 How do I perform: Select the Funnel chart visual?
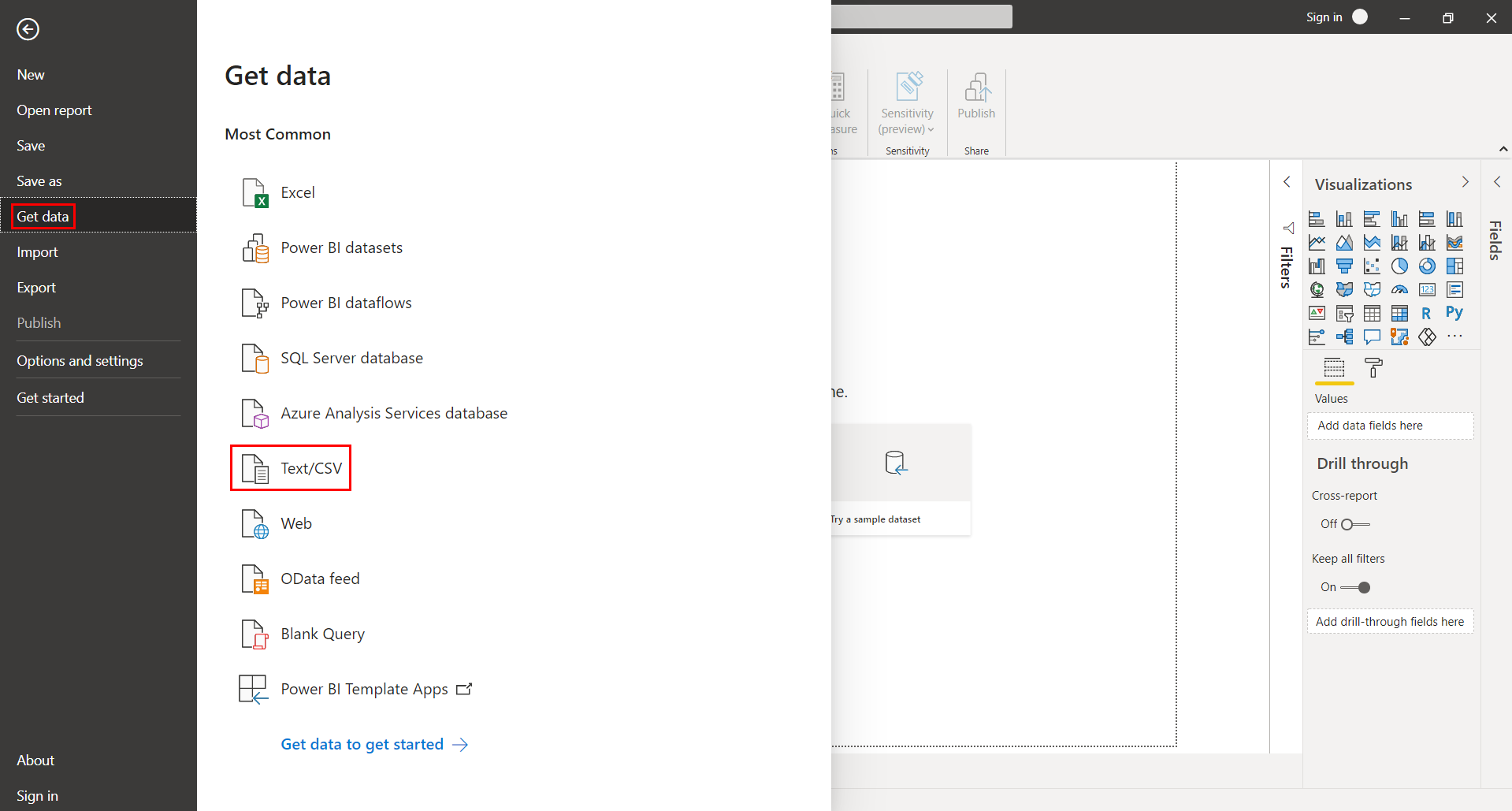1344,266
